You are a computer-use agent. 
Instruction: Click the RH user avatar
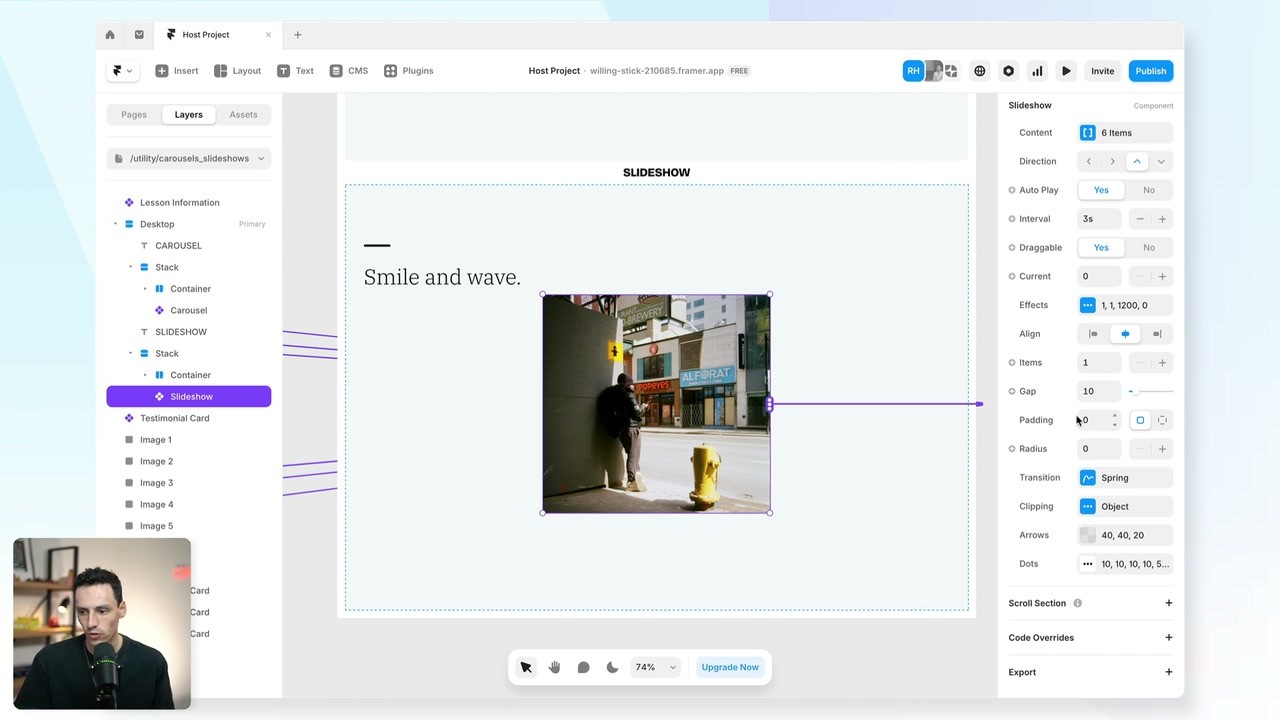pyautogui.click(x=913, y=71)
